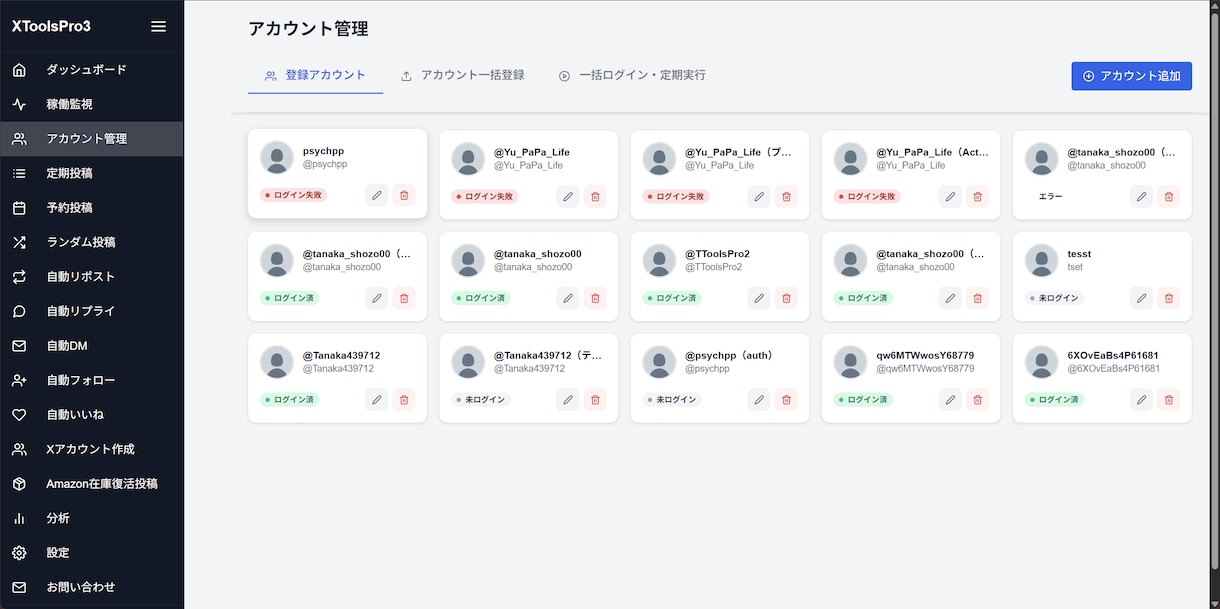Click the 未ログイン badge on @psychpp（auth） card
The image size is (1220, 609).
(672, 399)
